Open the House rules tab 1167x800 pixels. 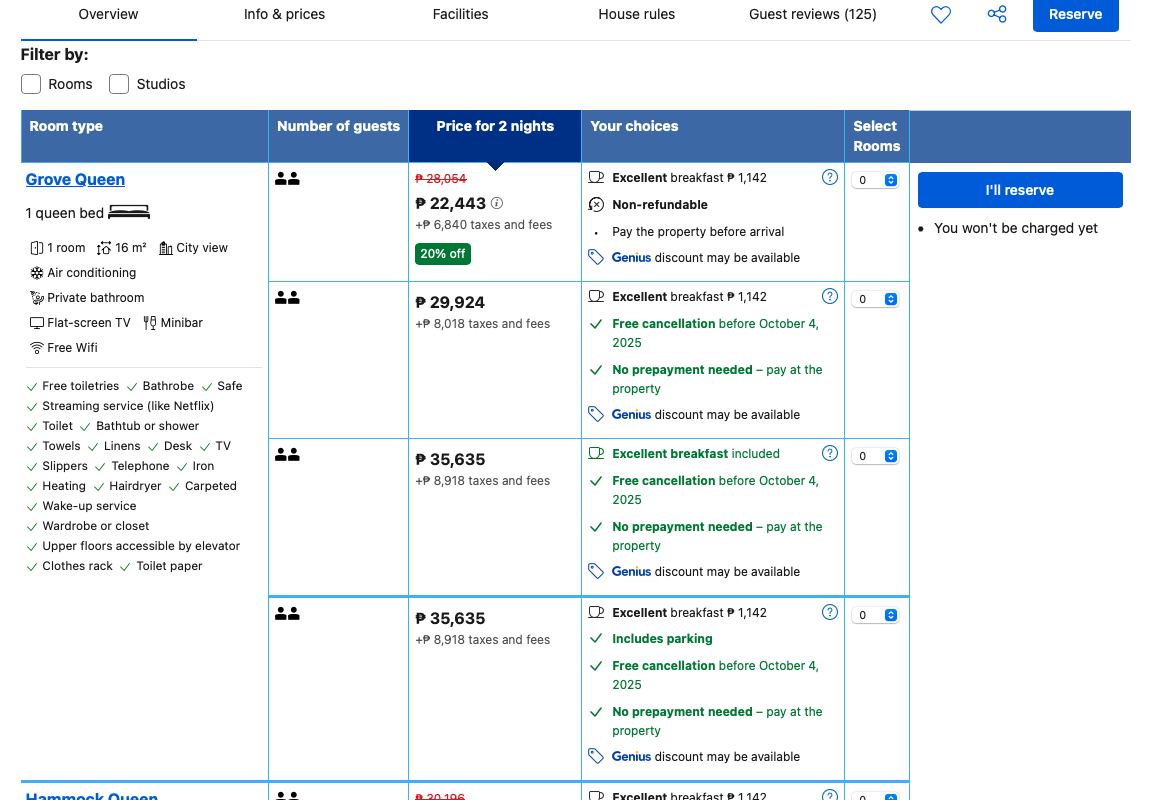point(636,15)
